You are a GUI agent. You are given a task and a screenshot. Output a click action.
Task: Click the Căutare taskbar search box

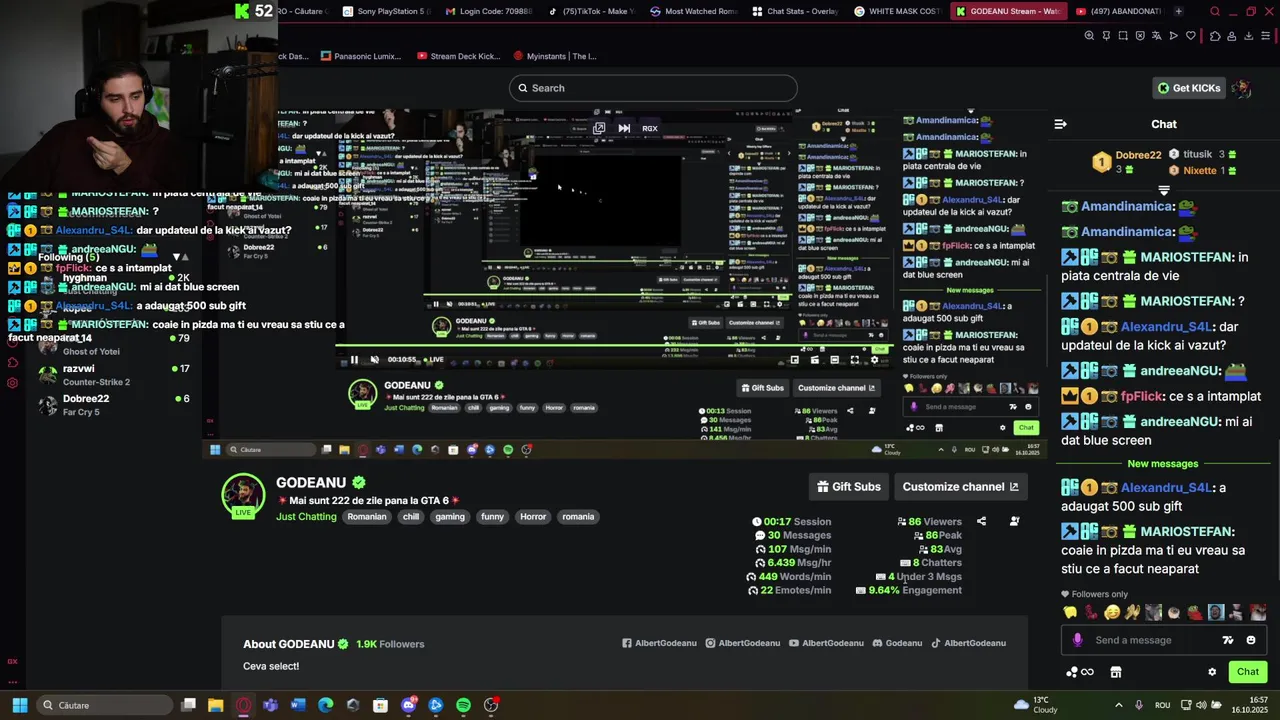(x=104, y=705)
